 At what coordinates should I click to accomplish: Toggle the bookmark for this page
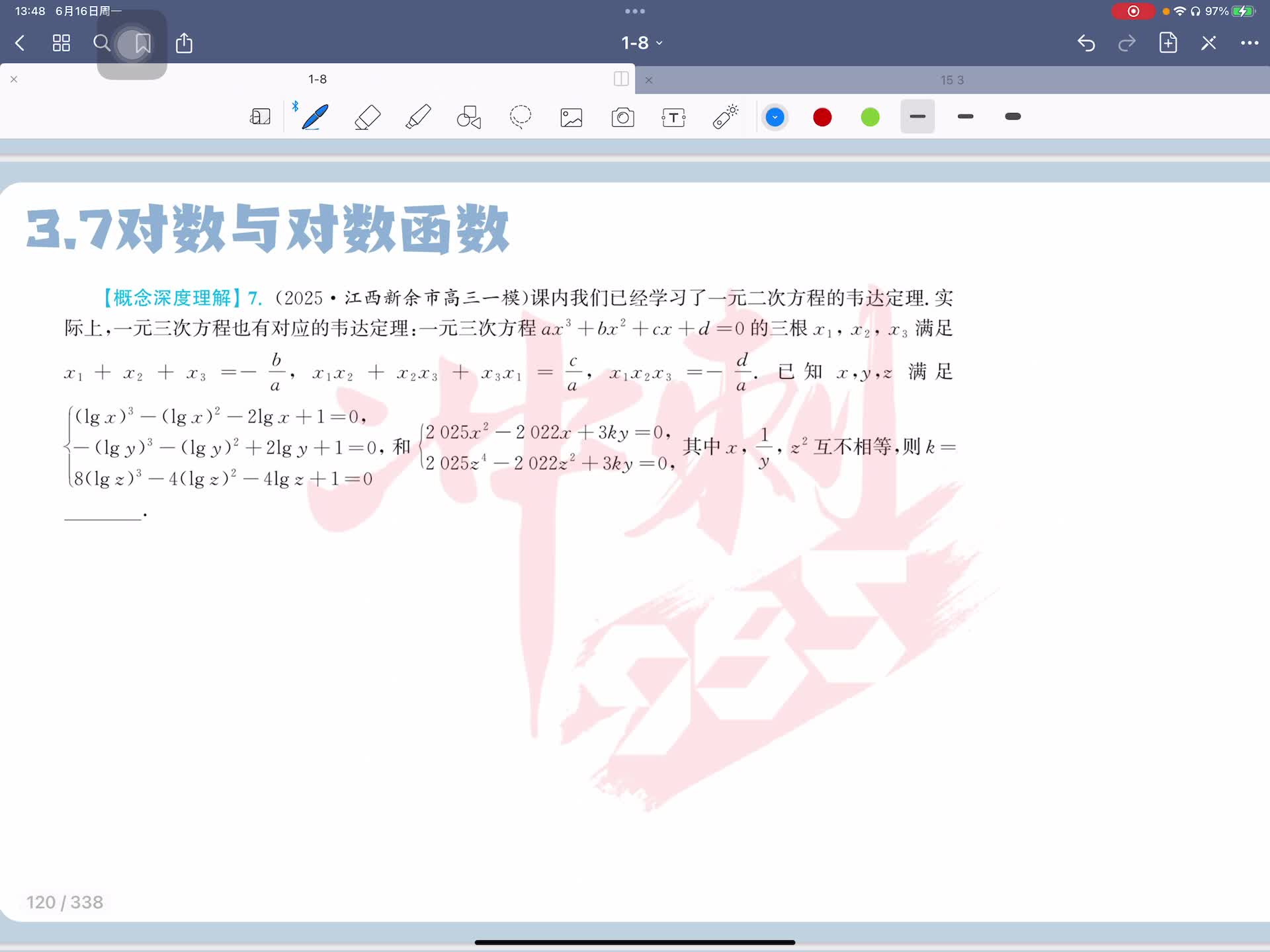click(142, 44)
